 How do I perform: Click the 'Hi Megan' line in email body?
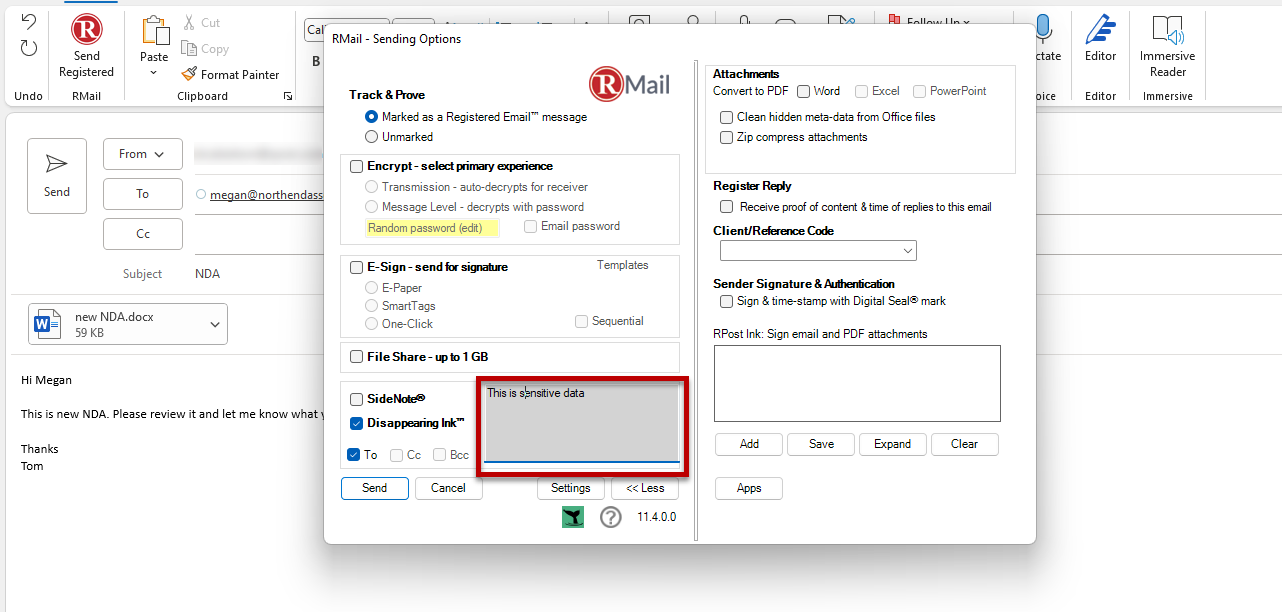coord(47,380)
